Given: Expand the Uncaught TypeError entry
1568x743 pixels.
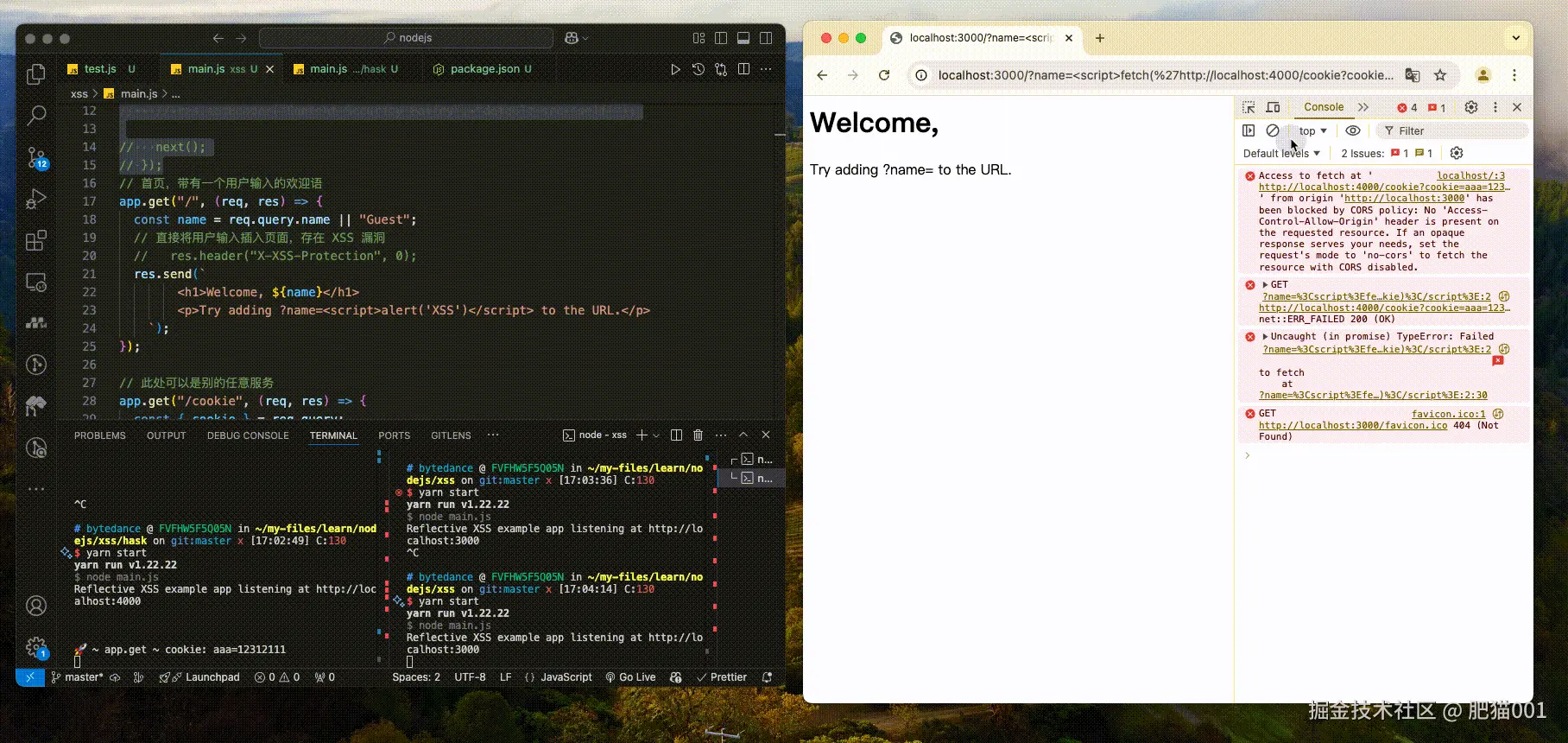Looking at the screenshot, I should (1266, 336).
